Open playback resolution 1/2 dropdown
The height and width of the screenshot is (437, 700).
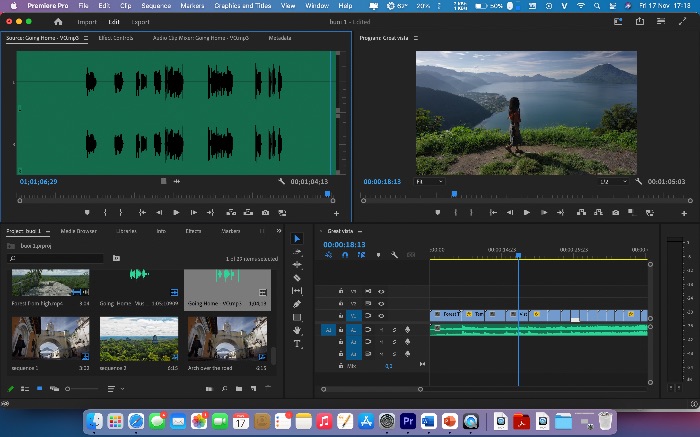[613, 182]
